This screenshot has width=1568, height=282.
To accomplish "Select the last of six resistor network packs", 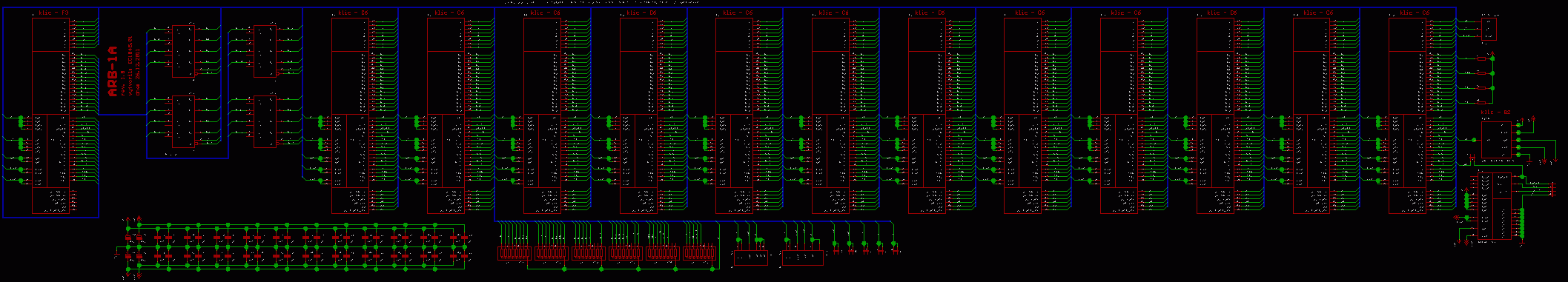I will click(700, 253).
